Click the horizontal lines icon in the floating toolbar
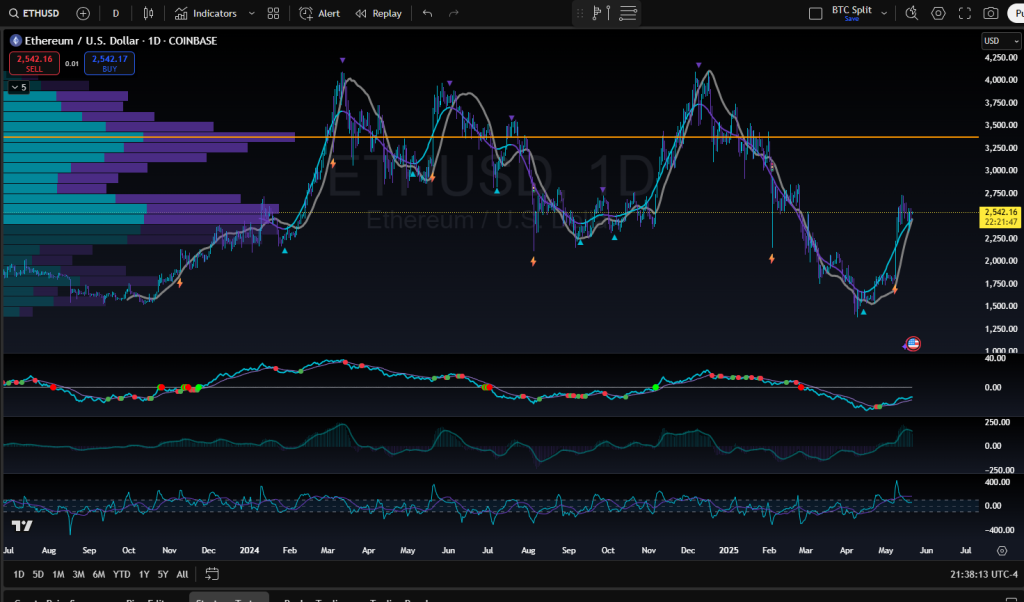 click(x=628, y=13)
